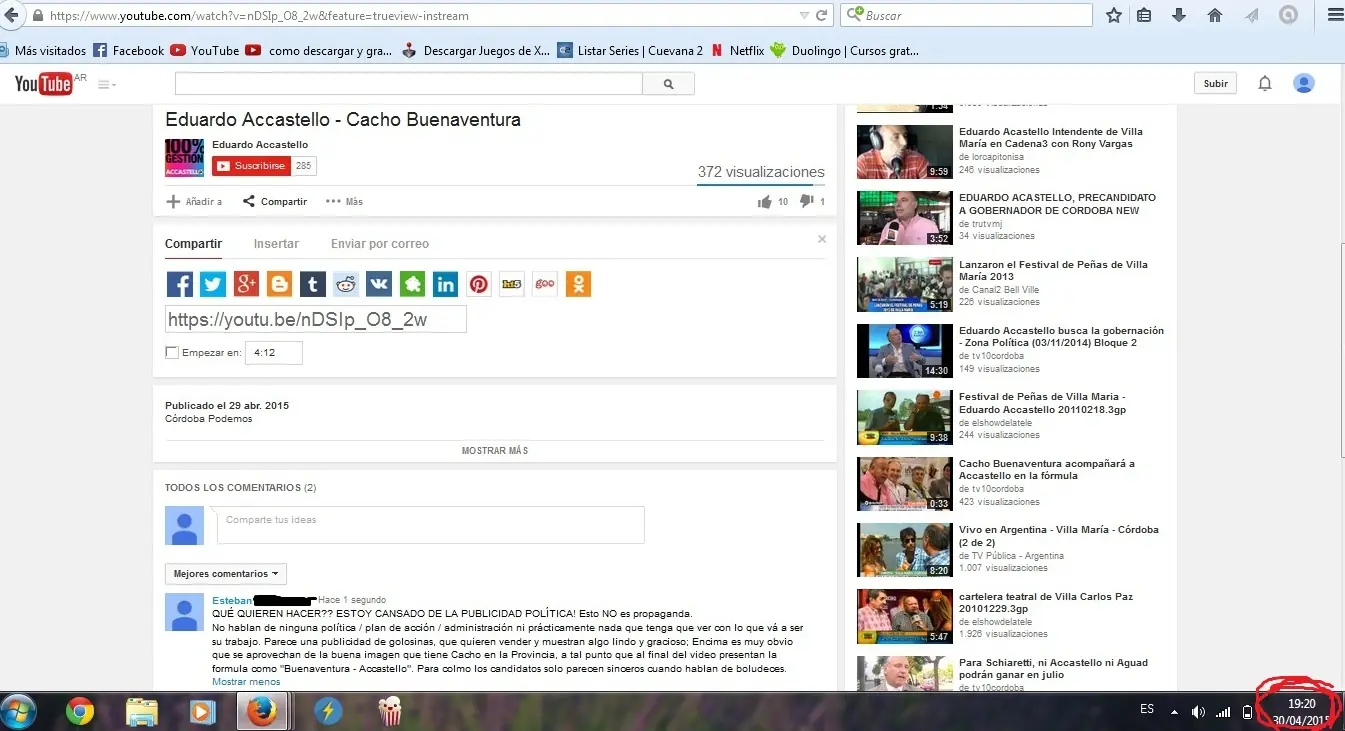
Task: Click the green Ameba share icon
Action: click(413, 284)
